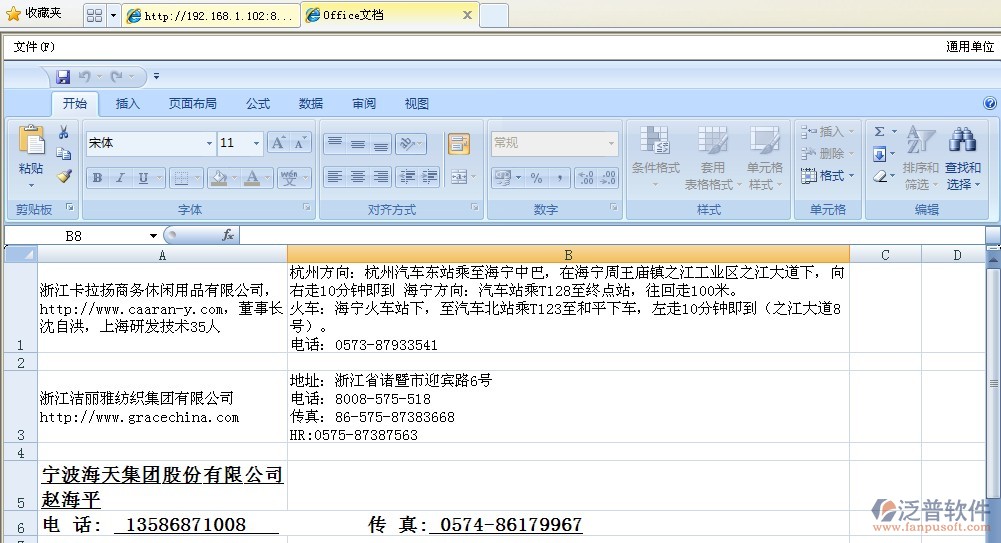Toggle Underline formatting

click(x=143, y=178)
